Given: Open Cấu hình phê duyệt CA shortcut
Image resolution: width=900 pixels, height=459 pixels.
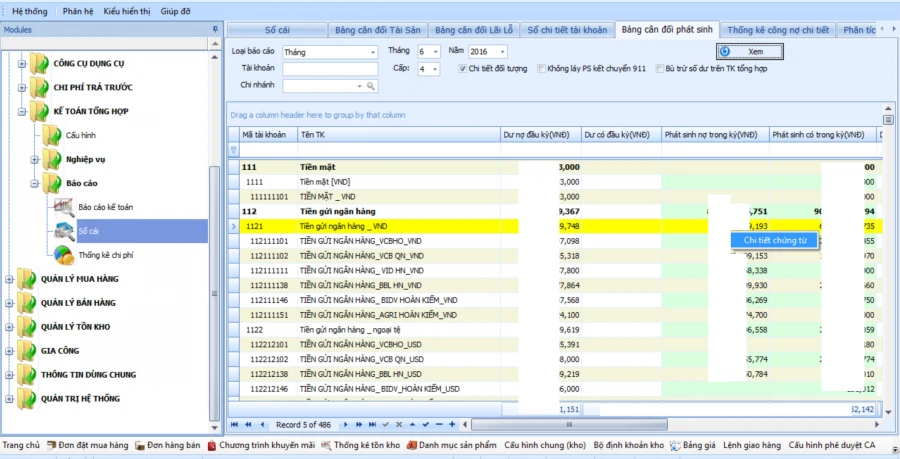Looking at the screenshot, I should 832,445.
